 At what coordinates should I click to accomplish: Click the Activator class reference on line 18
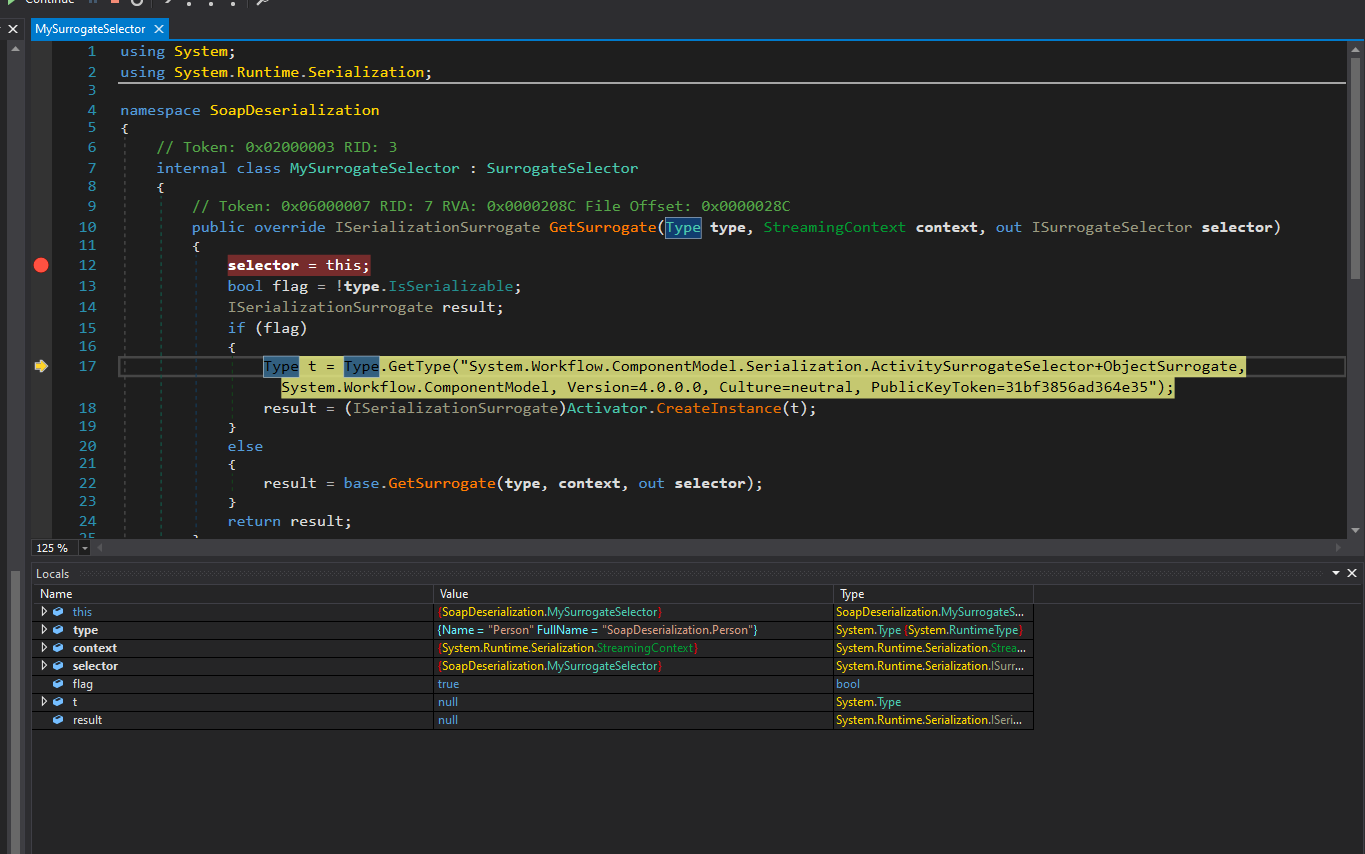pos(607,408)
